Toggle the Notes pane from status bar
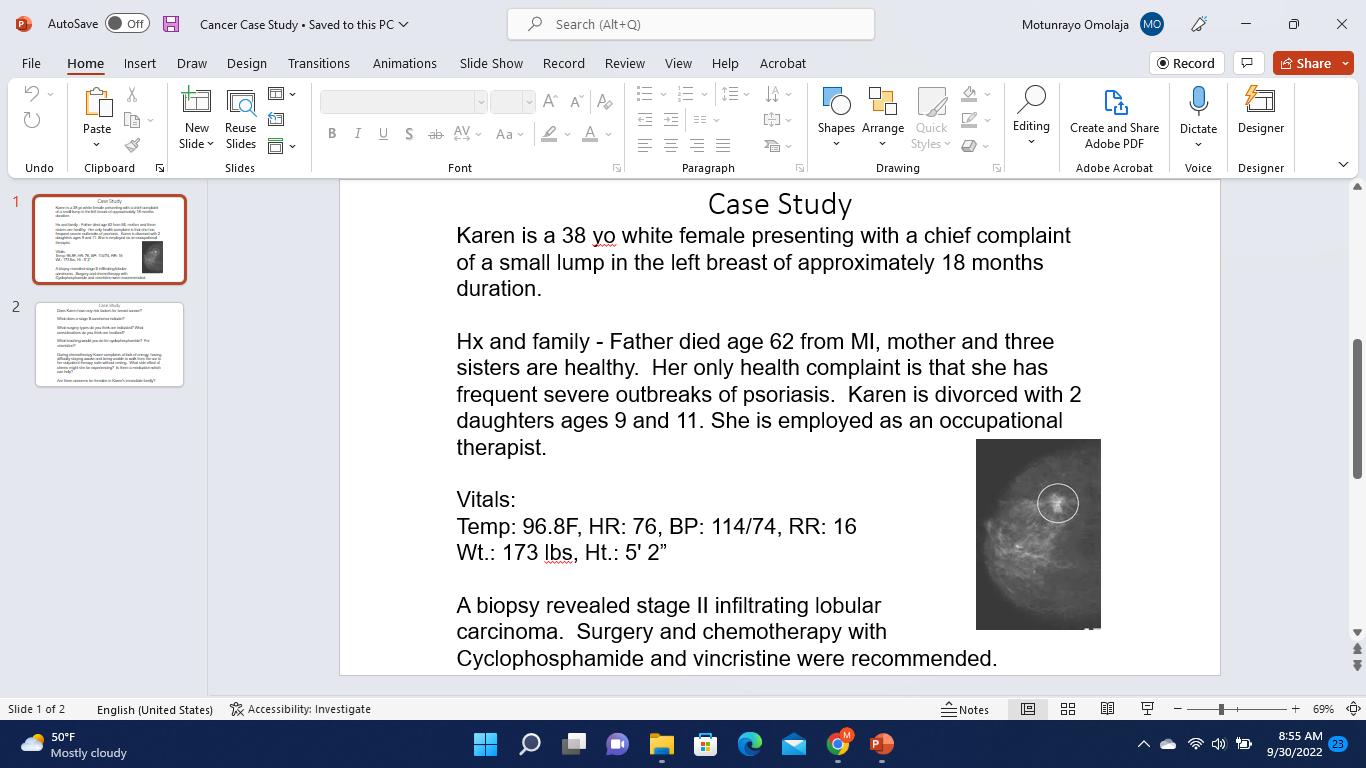Viewport: 1366px width, 768px height. click(965, 709)
